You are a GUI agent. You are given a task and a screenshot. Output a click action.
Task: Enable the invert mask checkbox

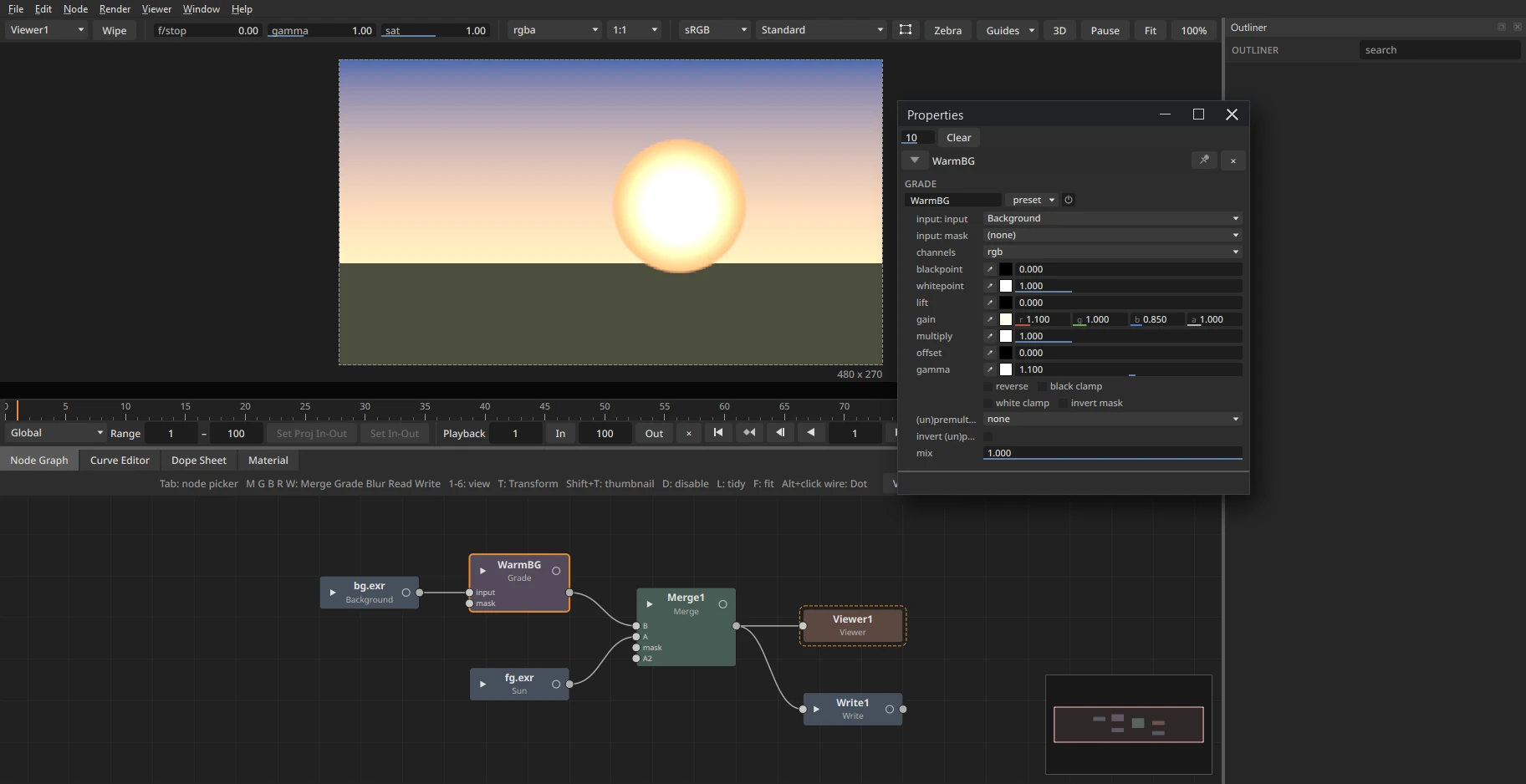coord(1063,403)
